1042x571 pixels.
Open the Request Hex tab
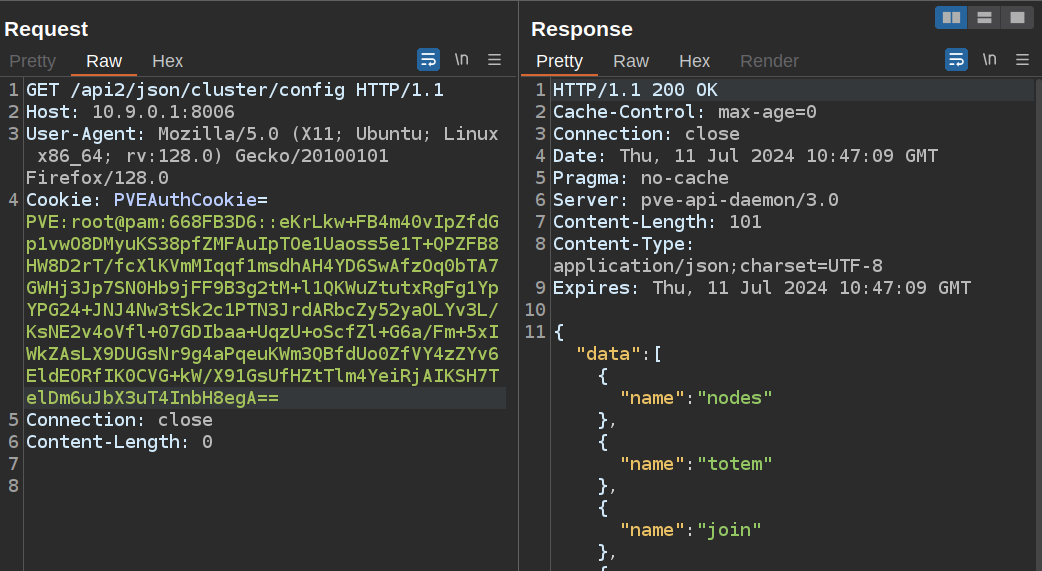tap(167, 61)
